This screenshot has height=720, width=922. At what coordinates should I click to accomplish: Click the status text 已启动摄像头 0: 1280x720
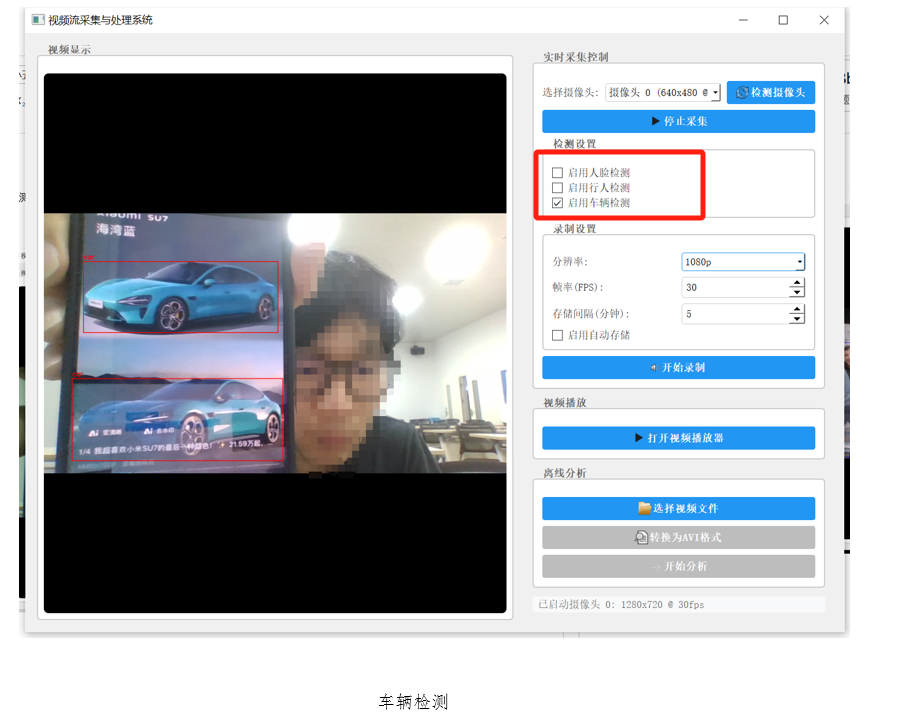[621, 605]
